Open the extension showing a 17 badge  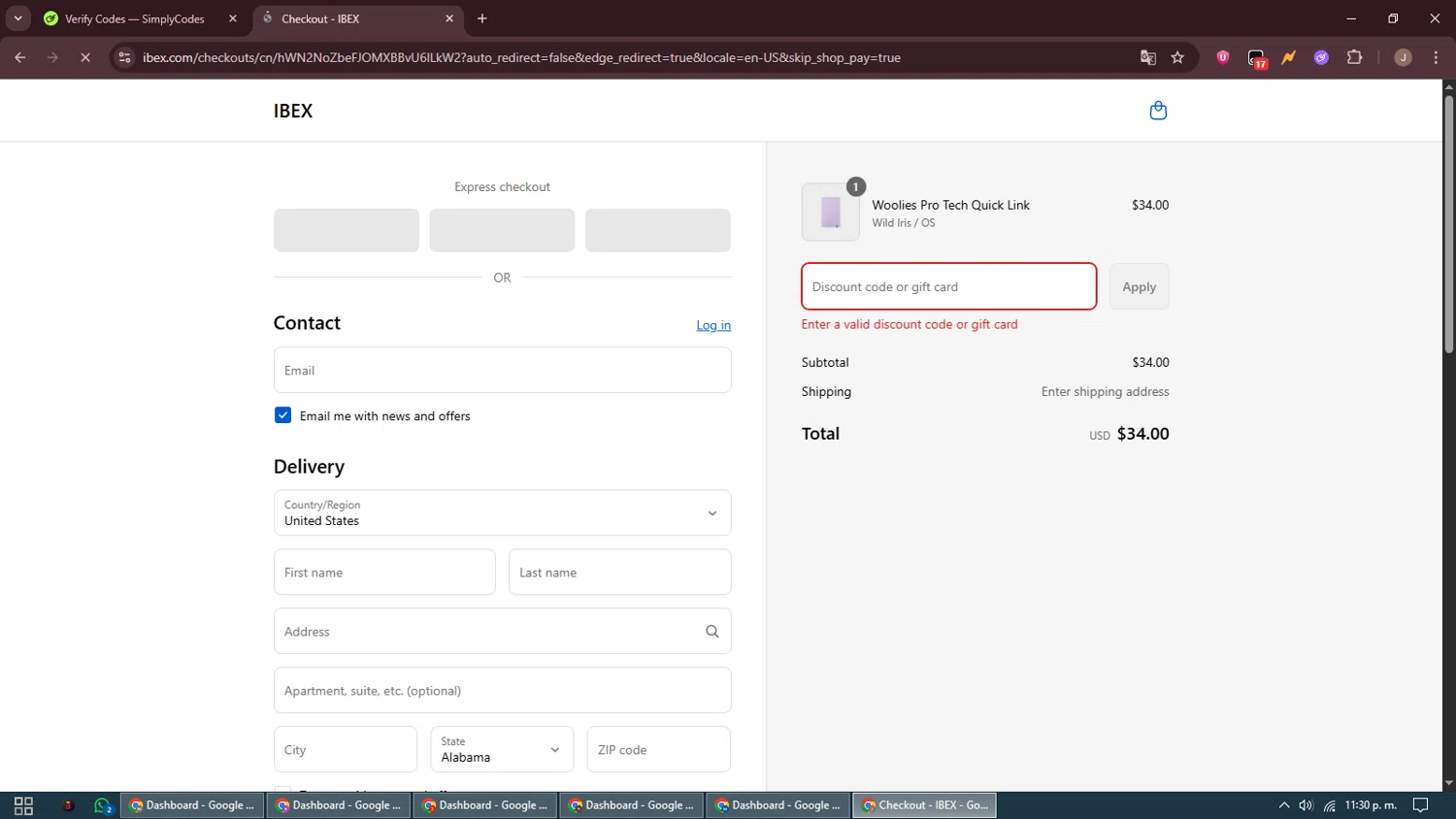1257,59
